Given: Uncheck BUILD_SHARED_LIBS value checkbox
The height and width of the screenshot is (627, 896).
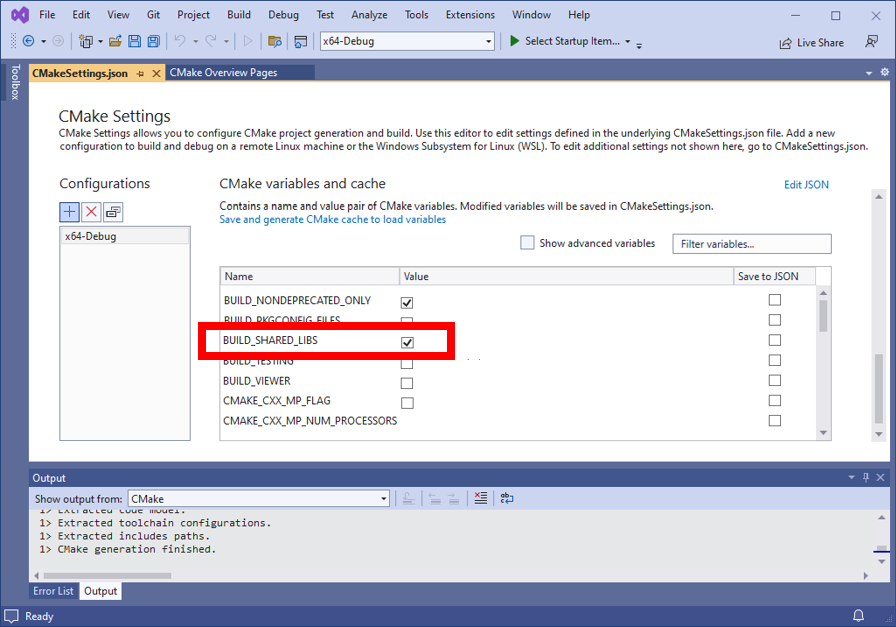Looking at the screenshot, I should (x=407, y=342).
